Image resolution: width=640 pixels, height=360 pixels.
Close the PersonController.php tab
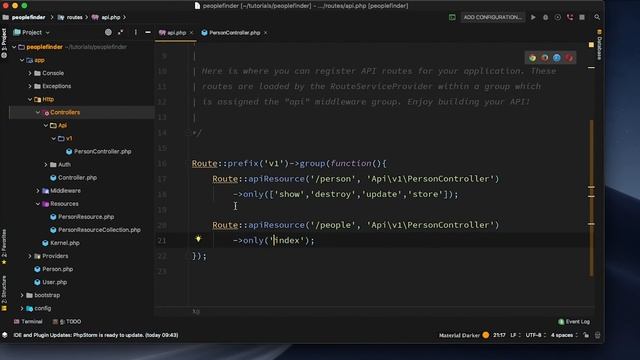pos(265,33)
